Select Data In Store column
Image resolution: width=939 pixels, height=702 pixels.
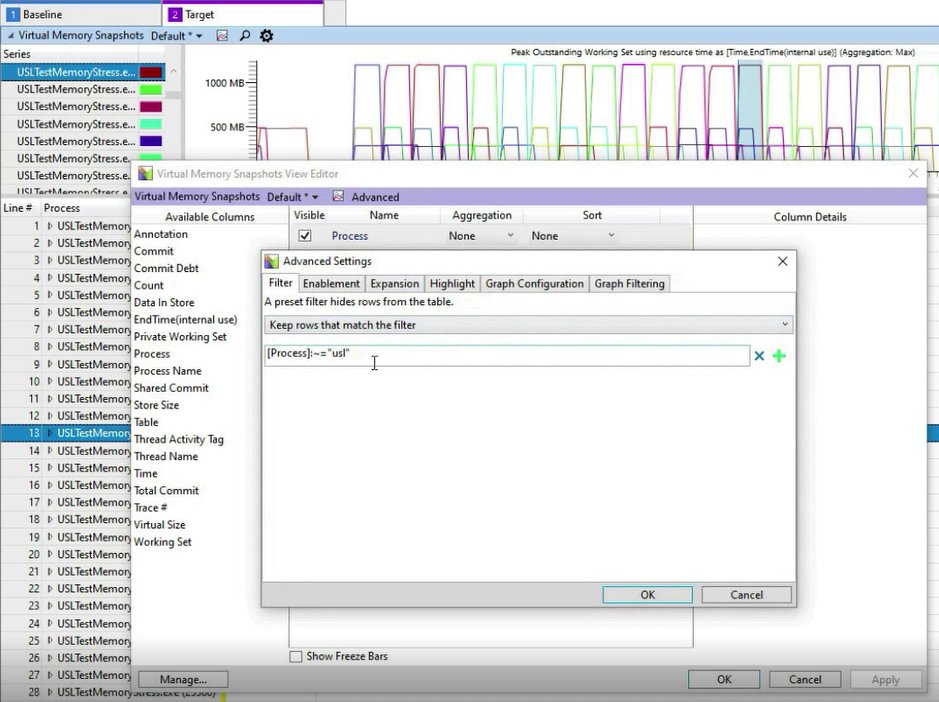(163, 302)
